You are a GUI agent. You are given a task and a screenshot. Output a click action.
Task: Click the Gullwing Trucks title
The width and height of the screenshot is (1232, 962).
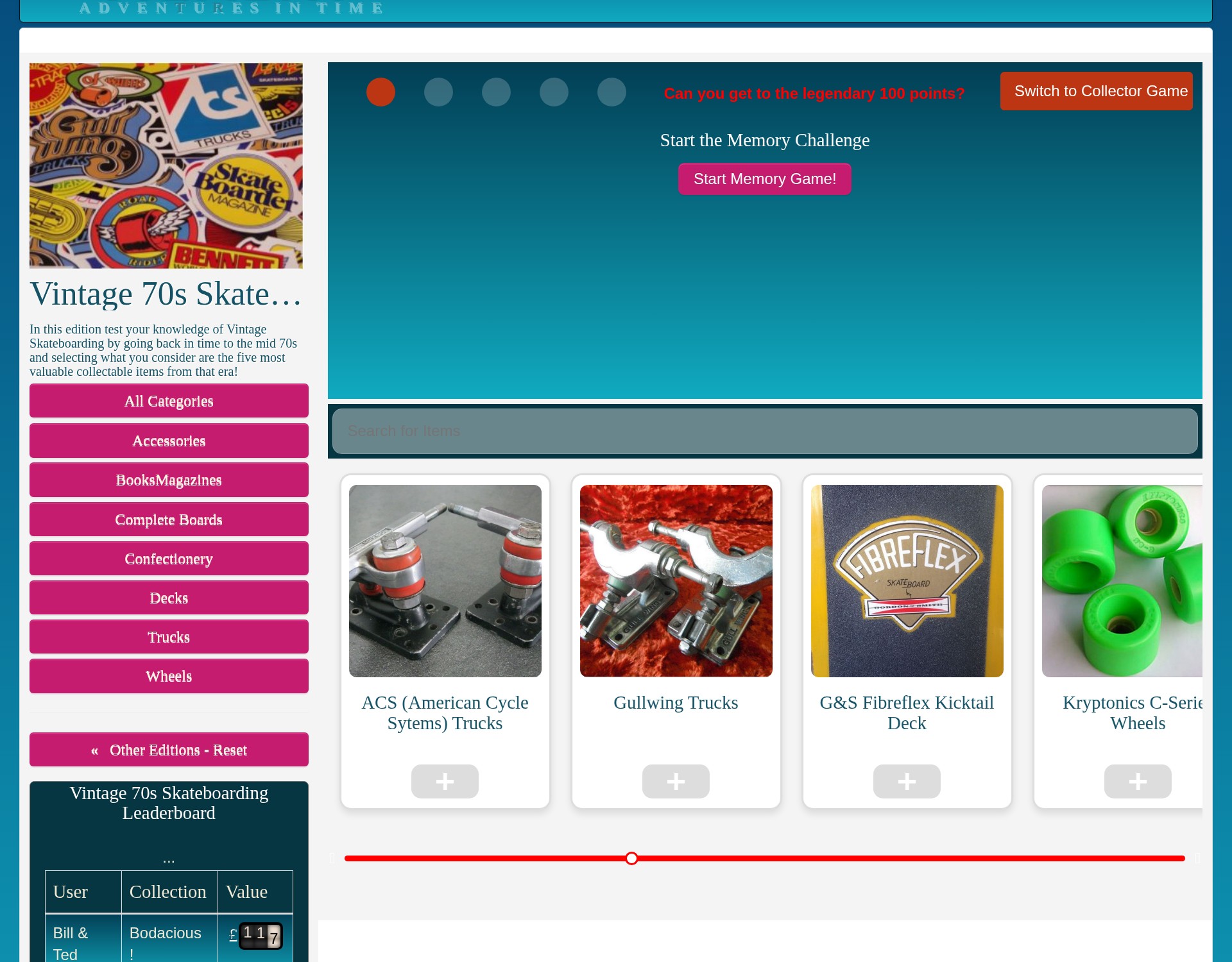click(676, 702)
